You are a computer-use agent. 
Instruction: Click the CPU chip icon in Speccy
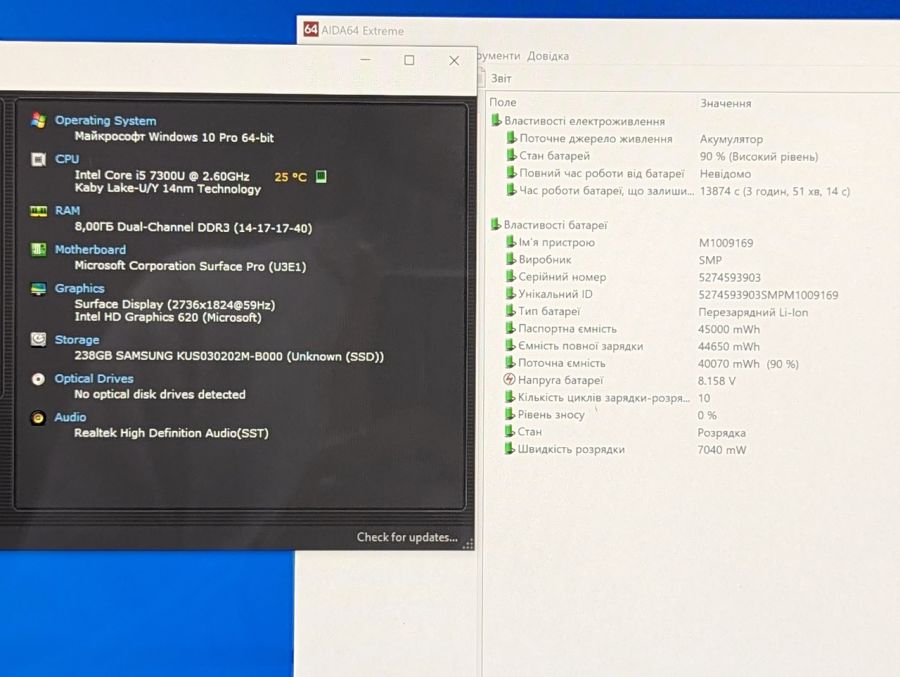pyautogui.click(x=38, y=159)
